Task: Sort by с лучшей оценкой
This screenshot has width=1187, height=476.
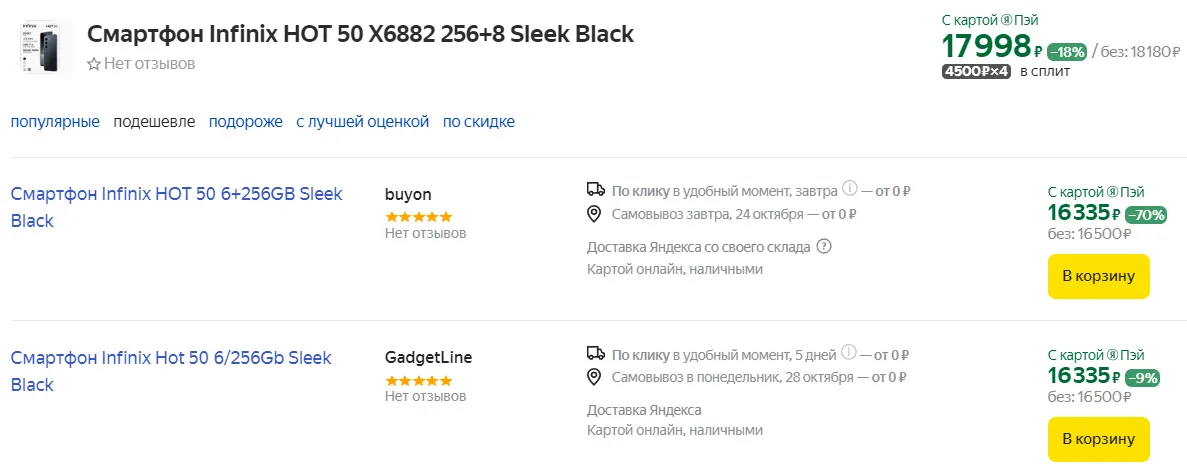Action: pyautogui.click(x=362, y=122)
